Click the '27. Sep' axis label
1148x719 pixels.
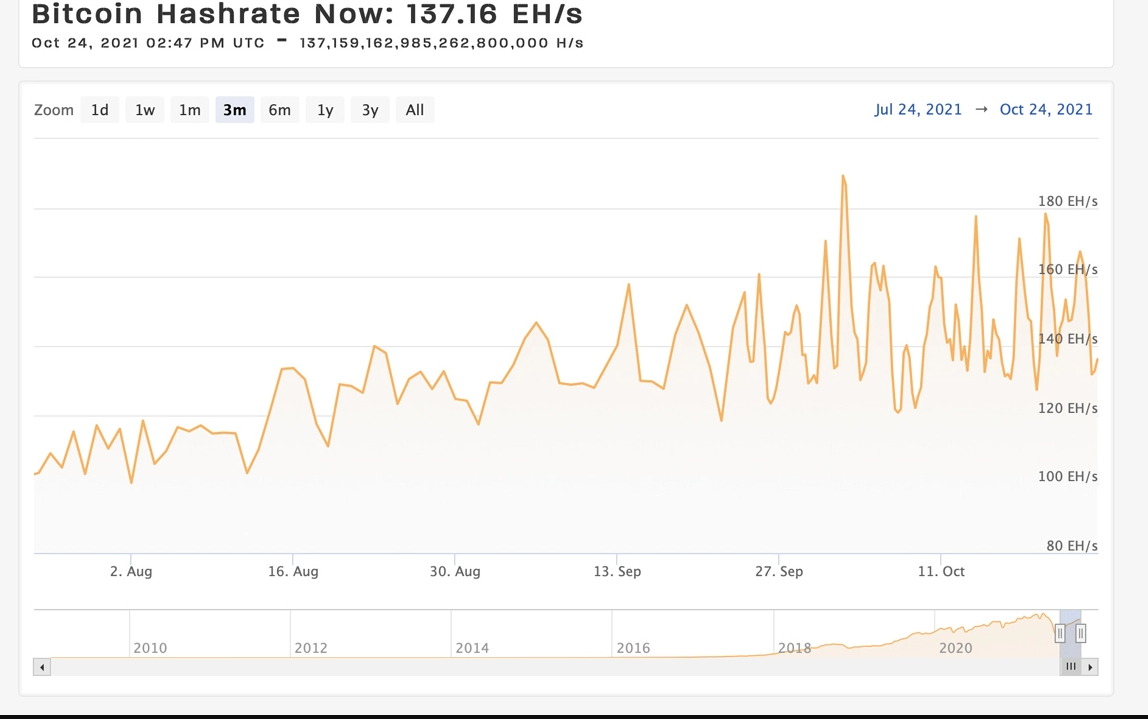(779, 571)
